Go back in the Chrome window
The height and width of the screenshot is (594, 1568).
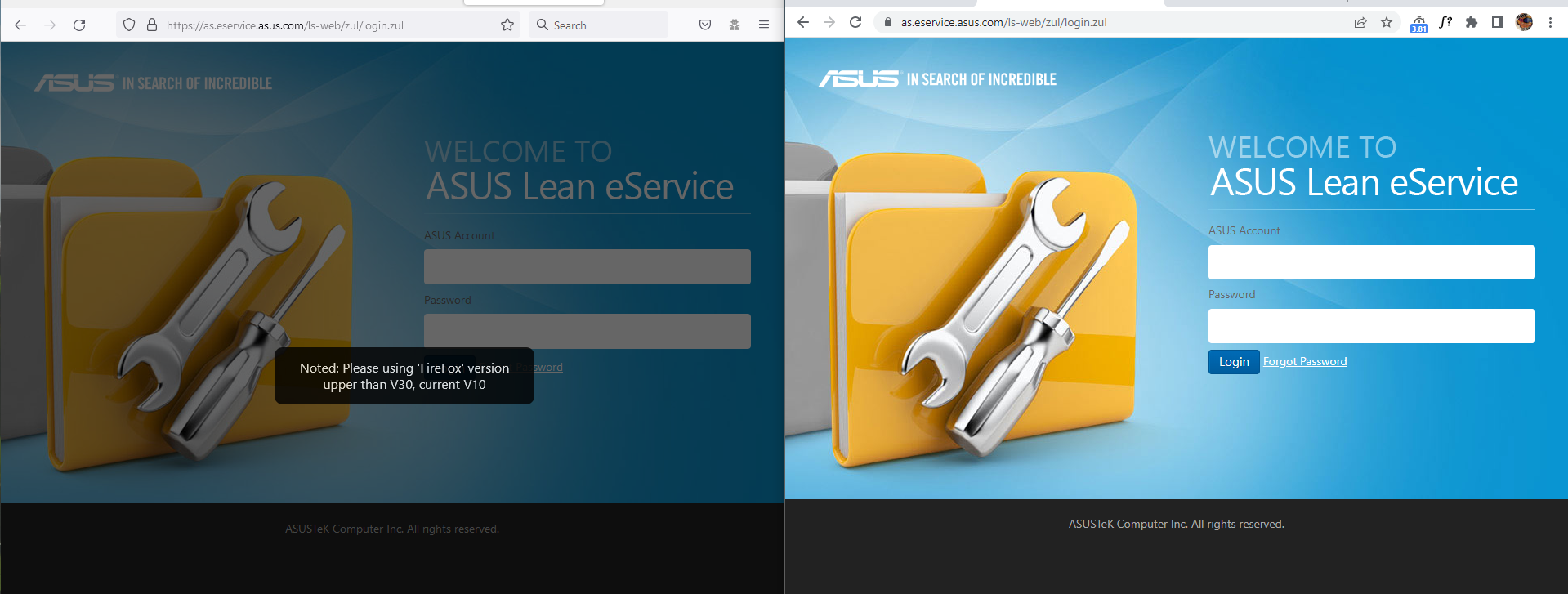pyautogui.click(x=803, y=22)
